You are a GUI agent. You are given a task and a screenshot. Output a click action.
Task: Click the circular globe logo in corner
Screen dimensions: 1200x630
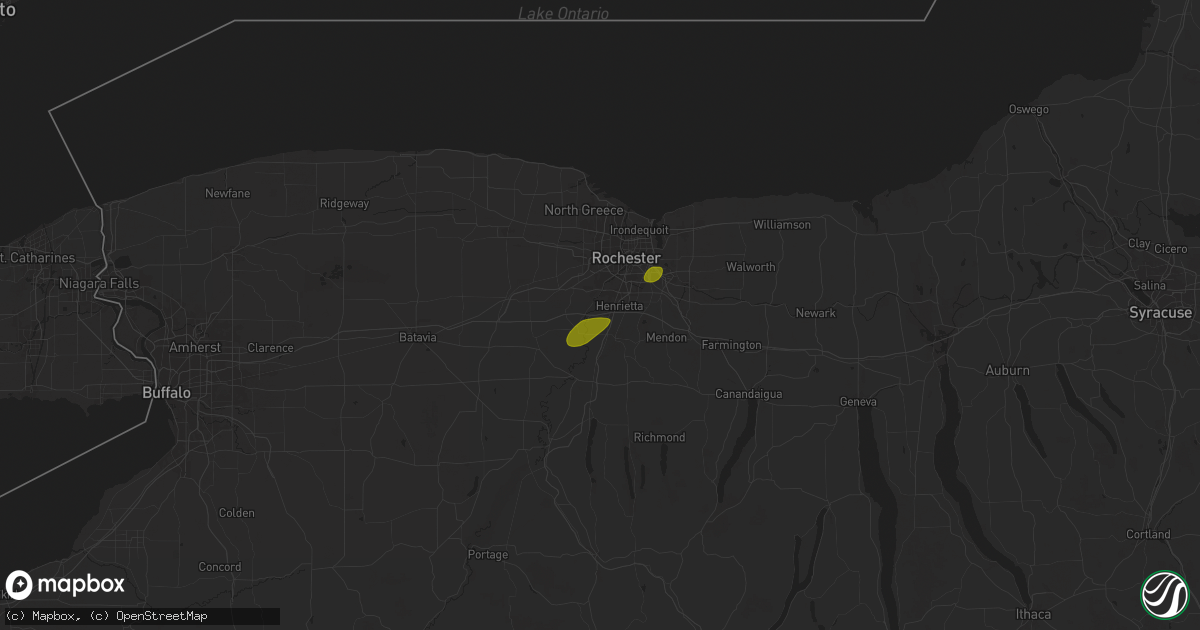pos(1164,594)
